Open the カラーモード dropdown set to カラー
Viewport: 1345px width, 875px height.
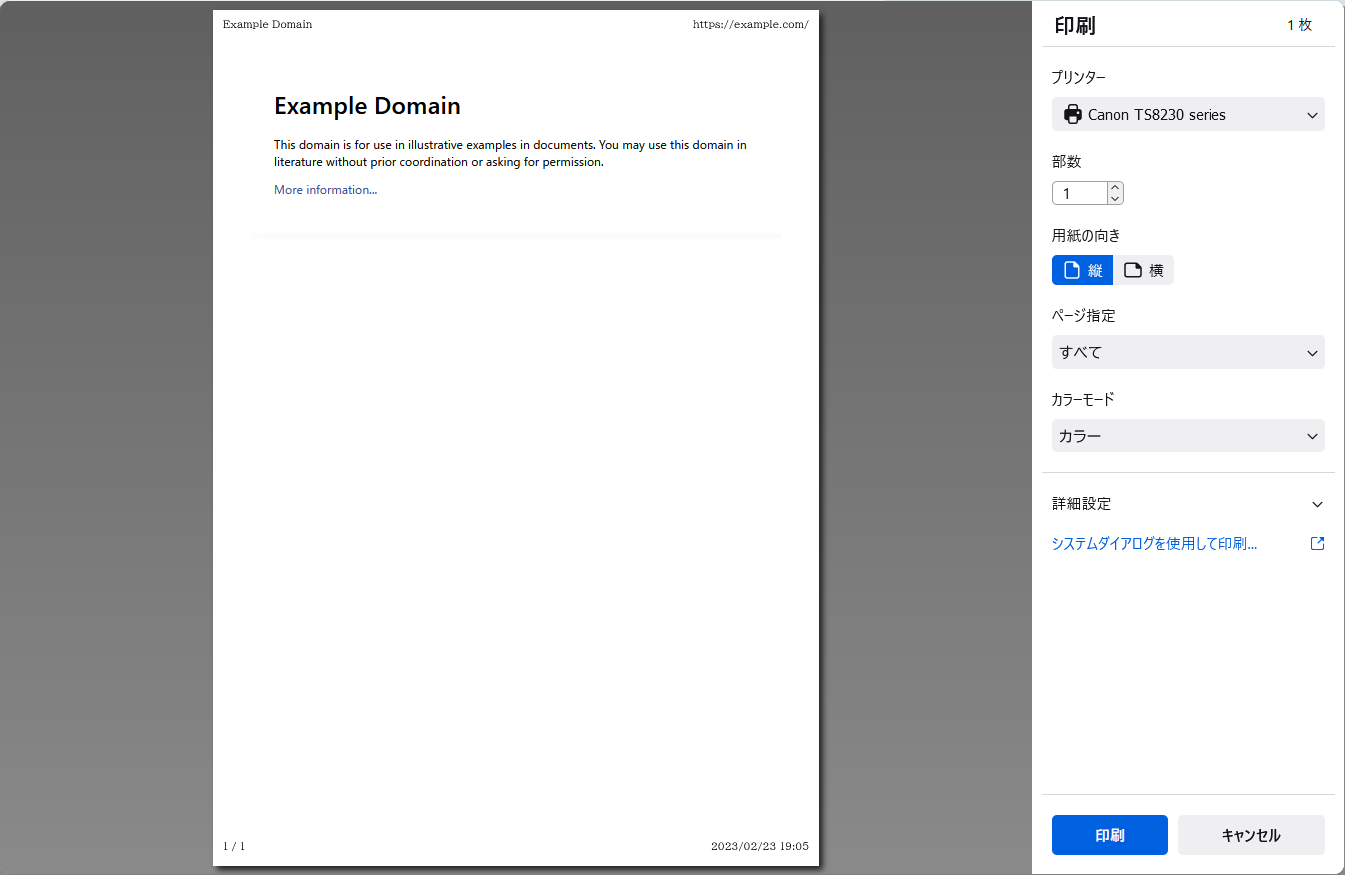click(1188, 436)
